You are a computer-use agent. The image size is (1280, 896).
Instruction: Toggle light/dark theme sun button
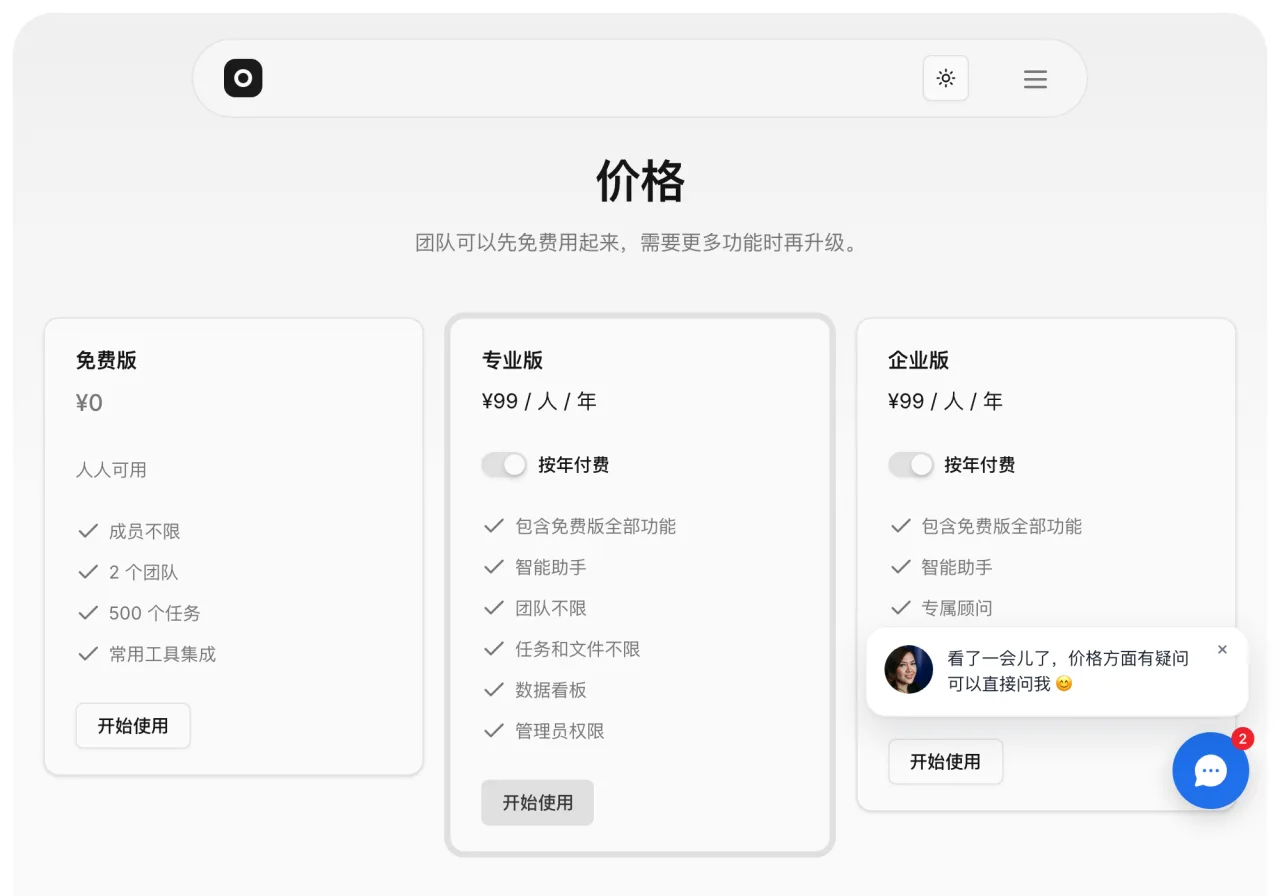click(x=946, y=78)
